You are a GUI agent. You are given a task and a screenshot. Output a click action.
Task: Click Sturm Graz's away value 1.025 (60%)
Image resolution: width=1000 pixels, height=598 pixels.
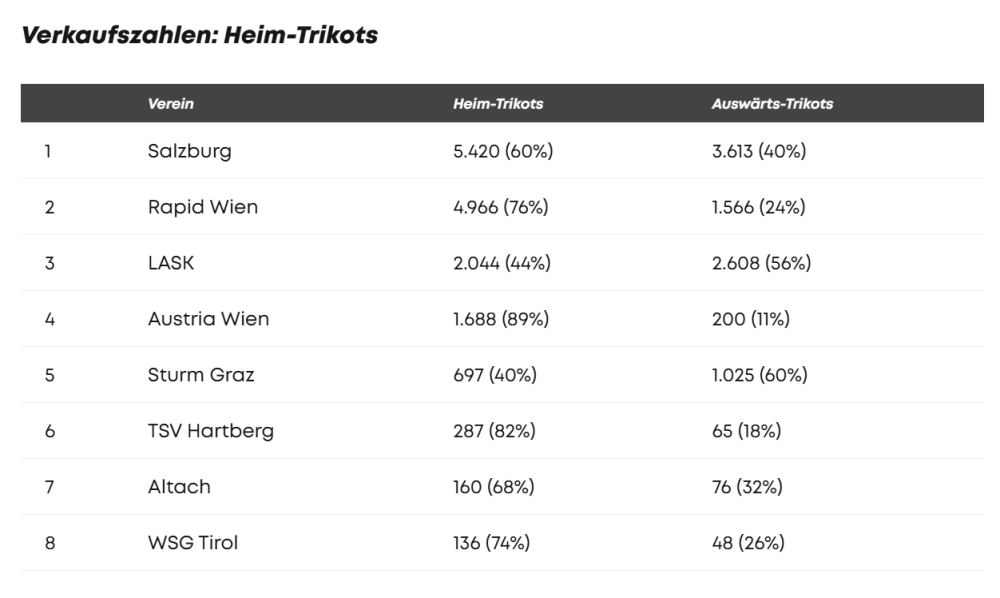tap(759, 376)
